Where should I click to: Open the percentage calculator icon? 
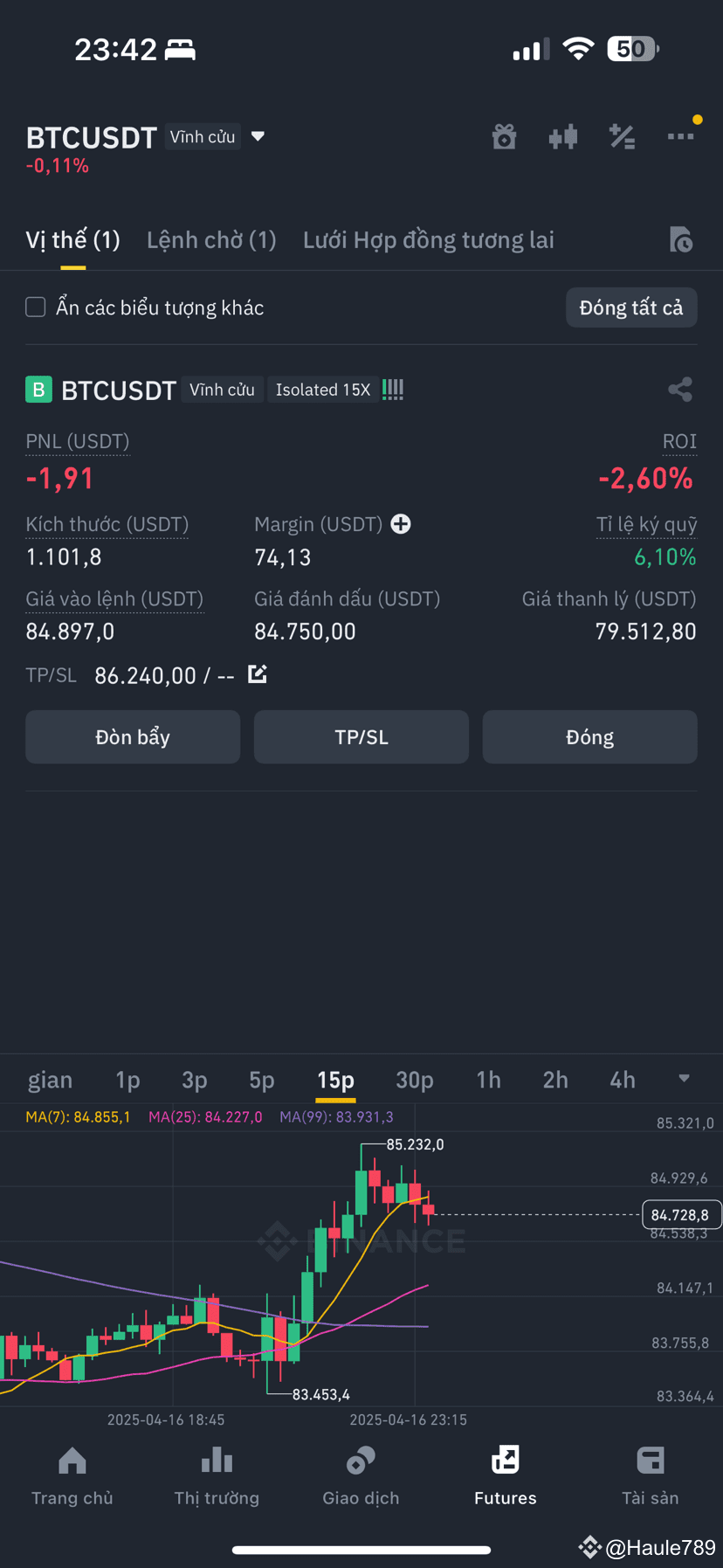coord(622,137)
